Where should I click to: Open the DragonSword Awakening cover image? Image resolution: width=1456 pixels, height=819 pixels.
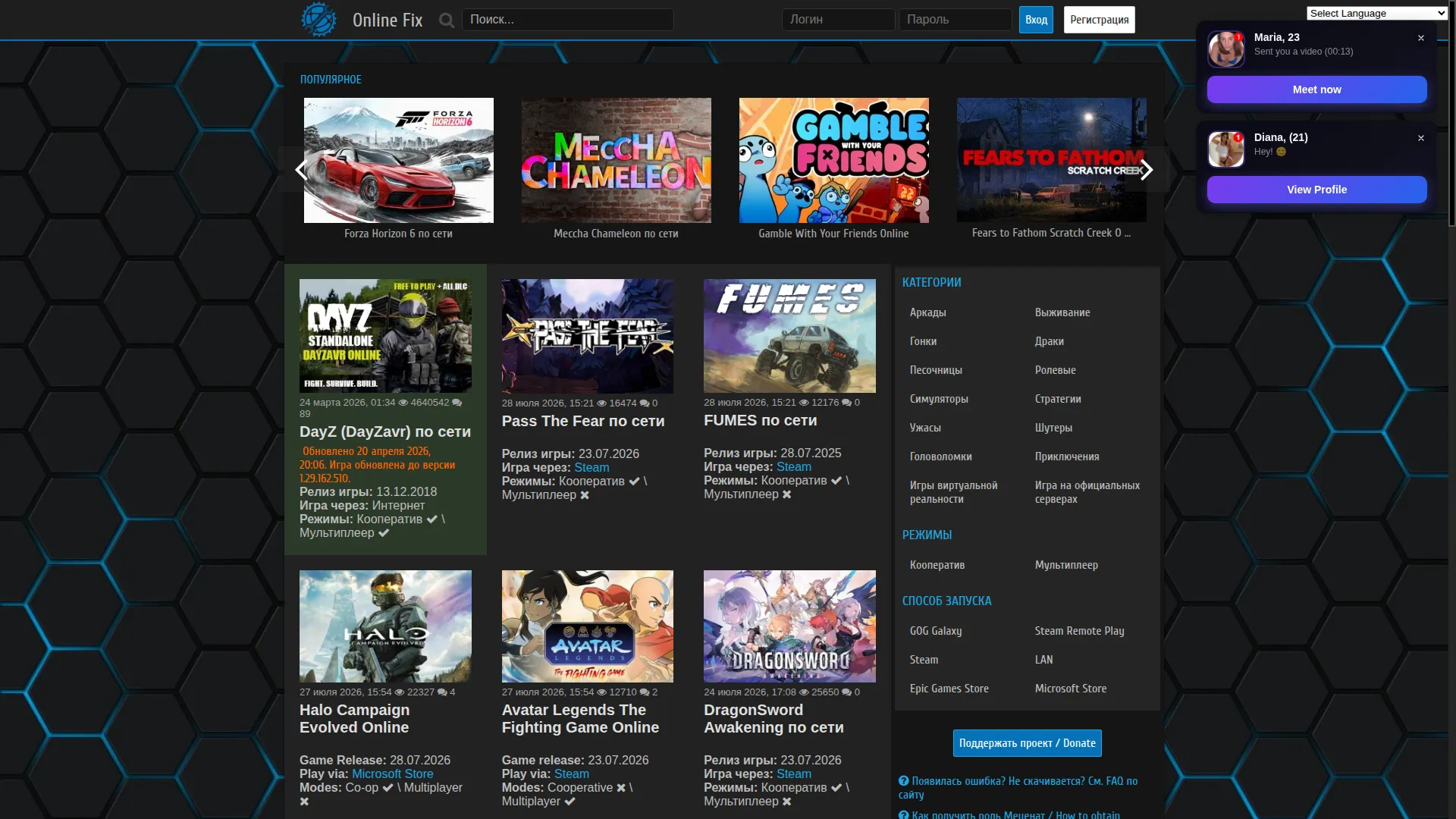[789, 626]
